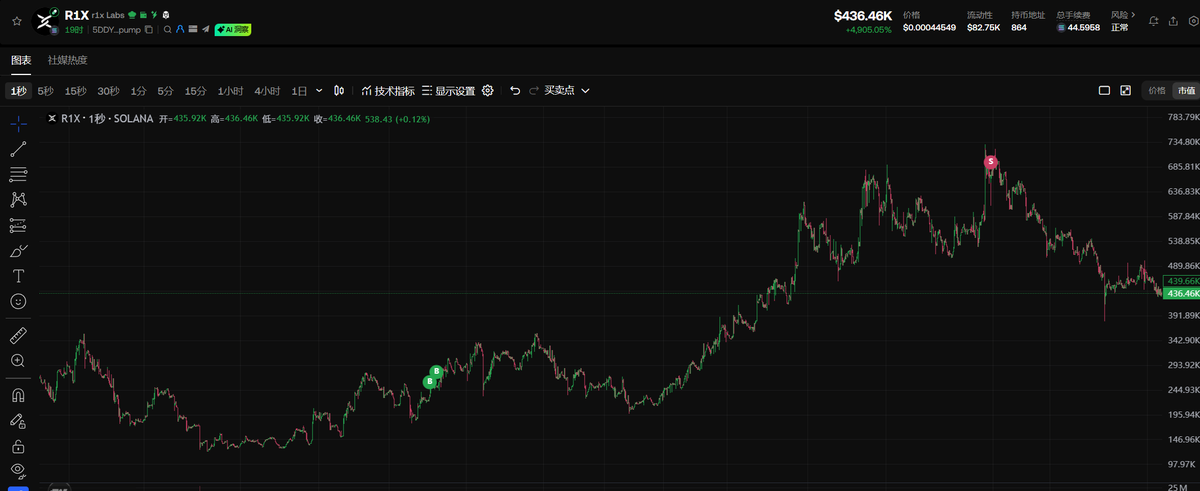
Task: Click the R1X token logo
Action: pos(46,22)
